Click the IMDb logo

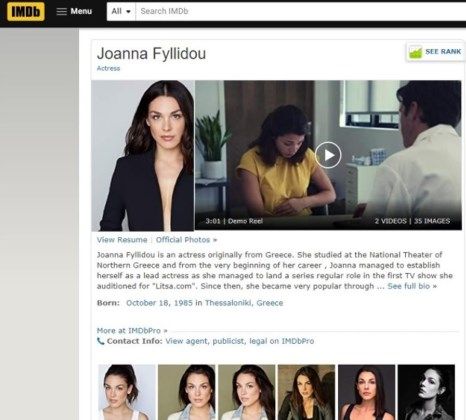click(26, 11)
